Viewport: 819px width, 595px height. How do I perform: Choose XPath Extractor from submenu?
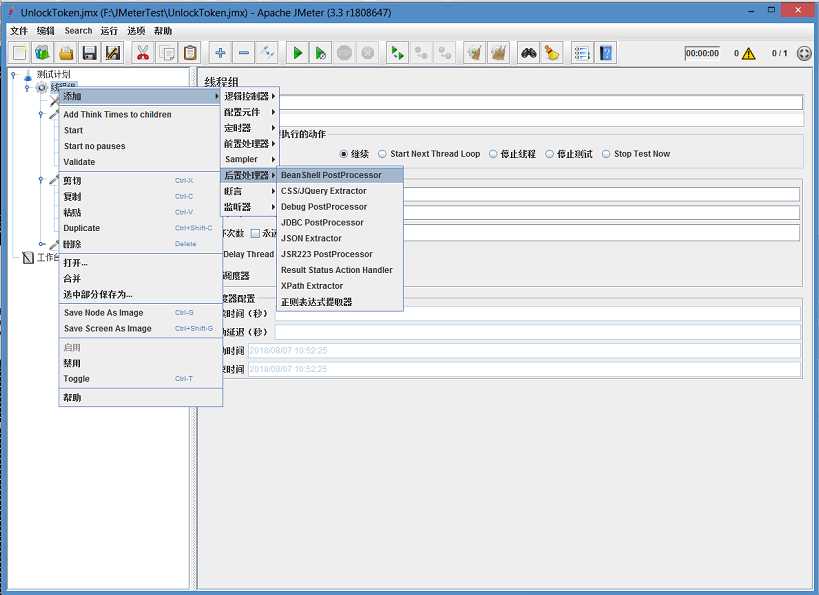(x=340, y=286)
